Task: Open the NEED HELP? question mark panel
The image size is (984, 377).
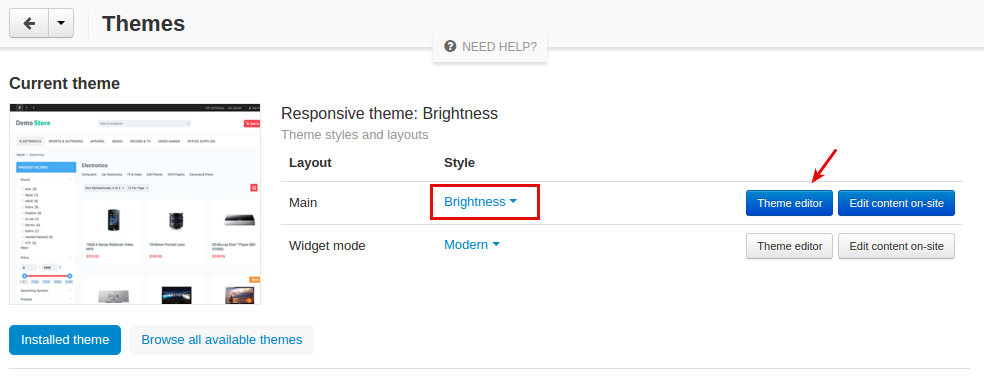Action: click(490, 46)
